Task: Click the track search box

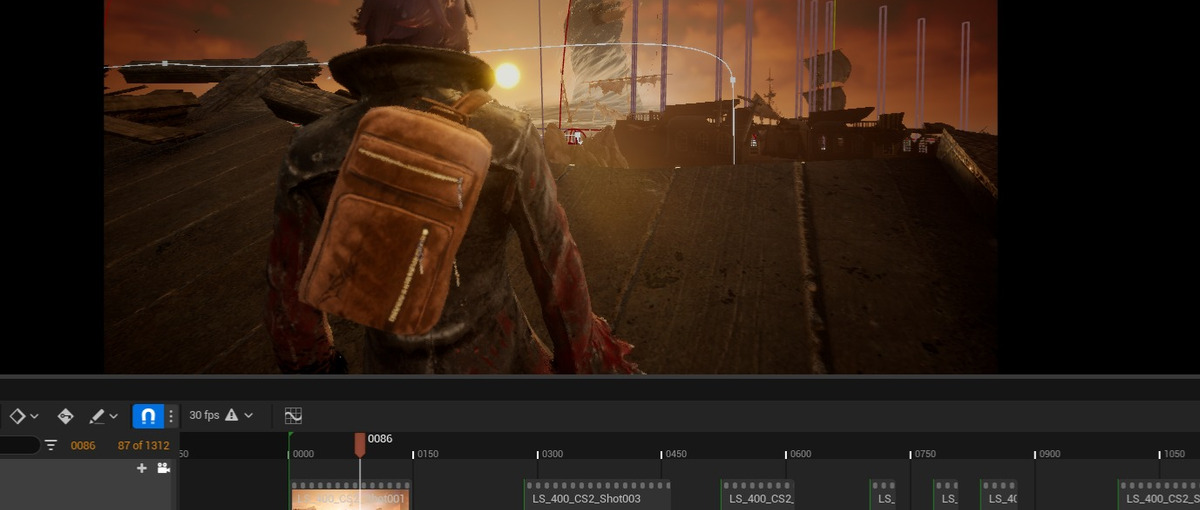Action: tap(18, 445)
